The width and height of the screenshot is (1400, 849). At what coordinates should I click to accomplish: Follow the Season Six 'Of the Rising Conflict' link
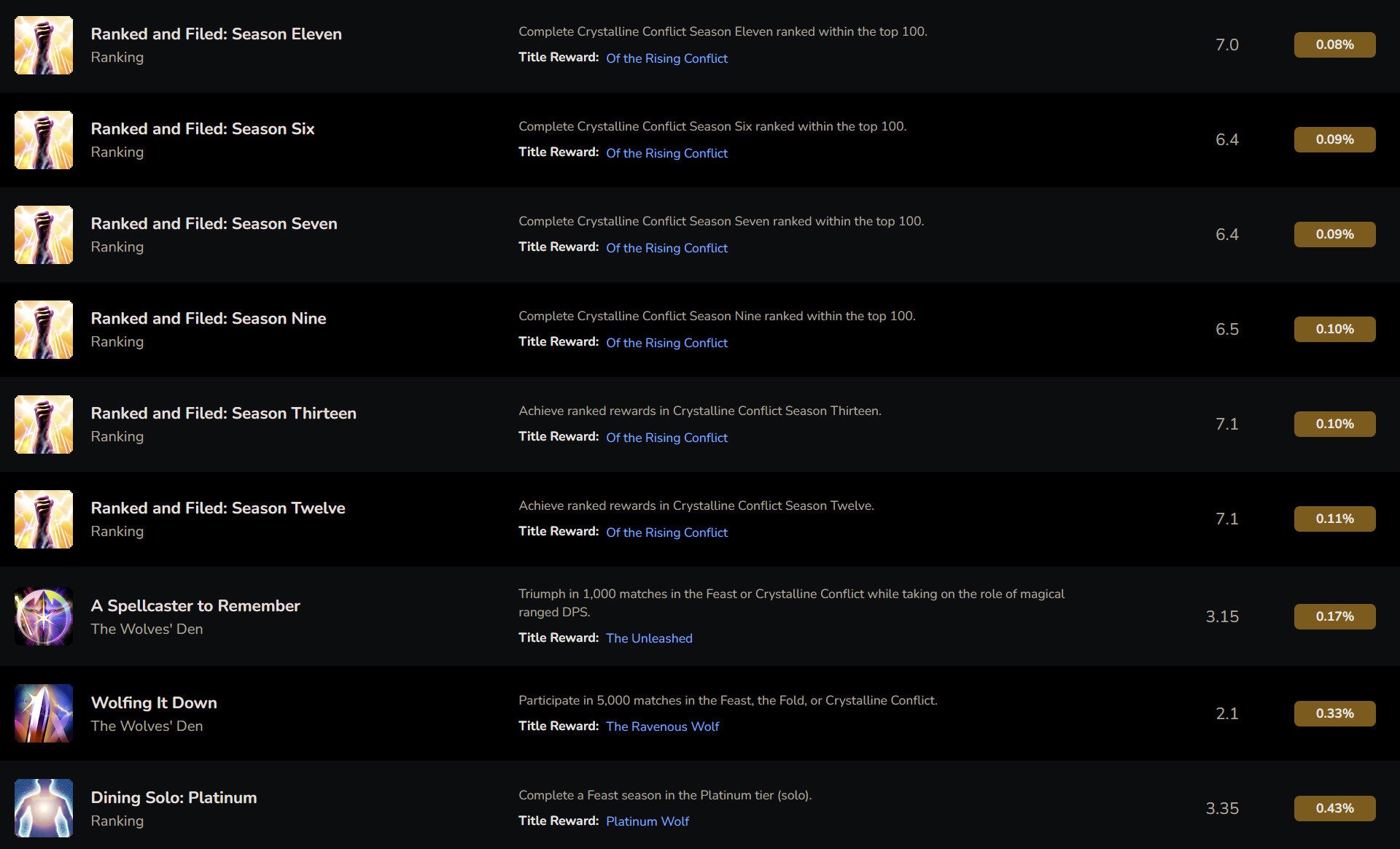click(666, 153)
